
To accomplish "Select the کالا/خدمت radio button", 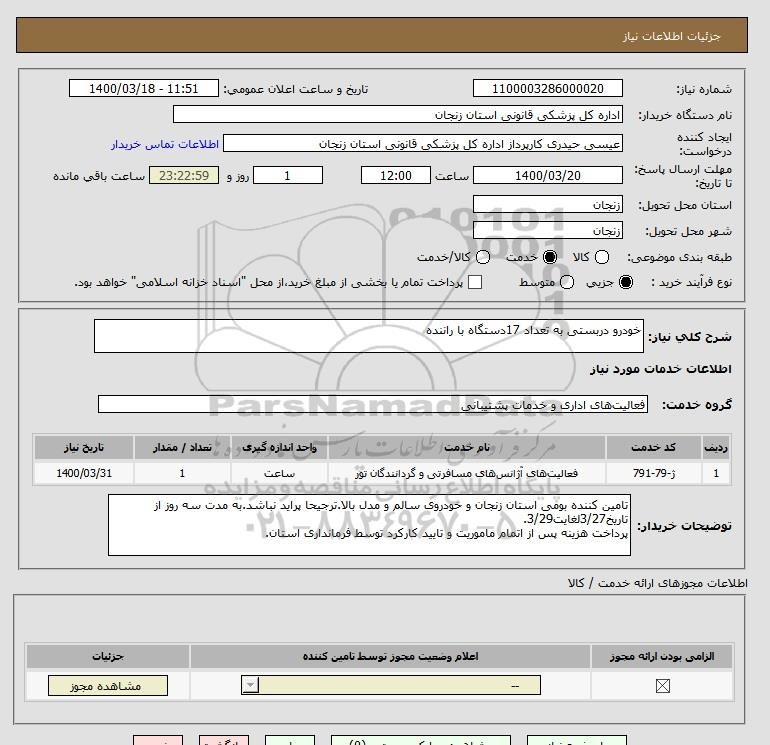I will click(x=483, y=257).
